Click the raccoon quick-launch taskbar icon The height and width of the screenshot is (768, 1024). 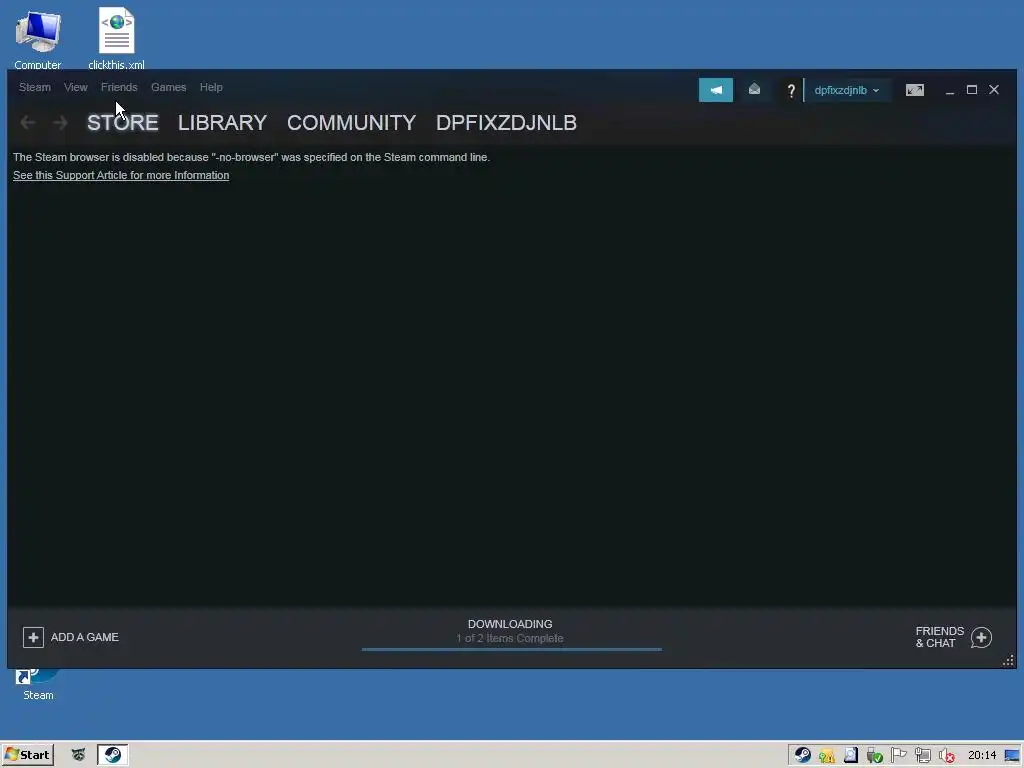(x=78, y=755)
